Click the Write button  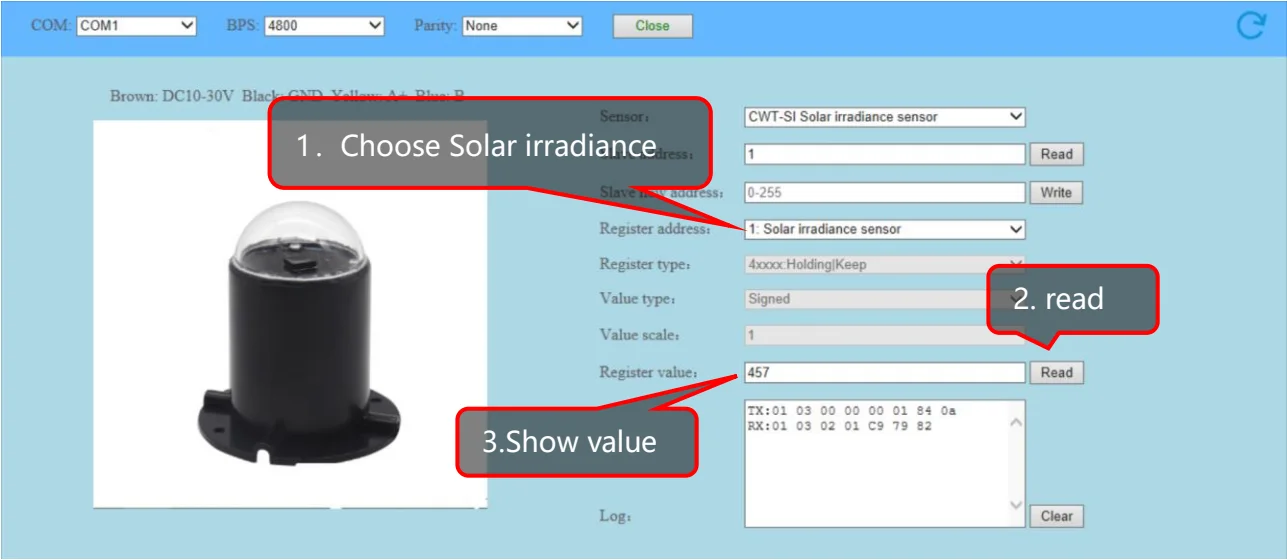click(x=1056, y=192)
